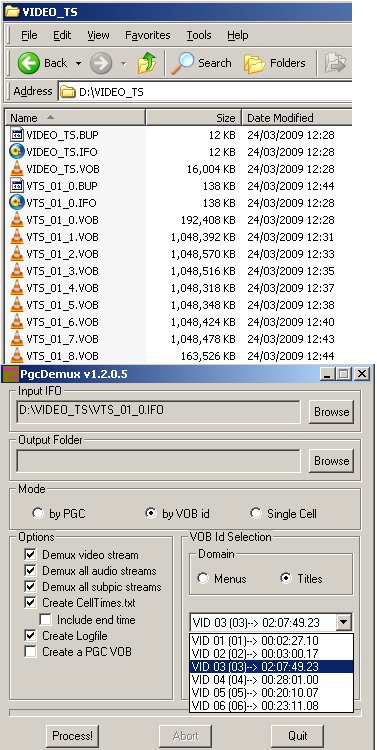Open the View menu
The width and height of the screenshot is (377, 750).
click(x=98, y=35)
